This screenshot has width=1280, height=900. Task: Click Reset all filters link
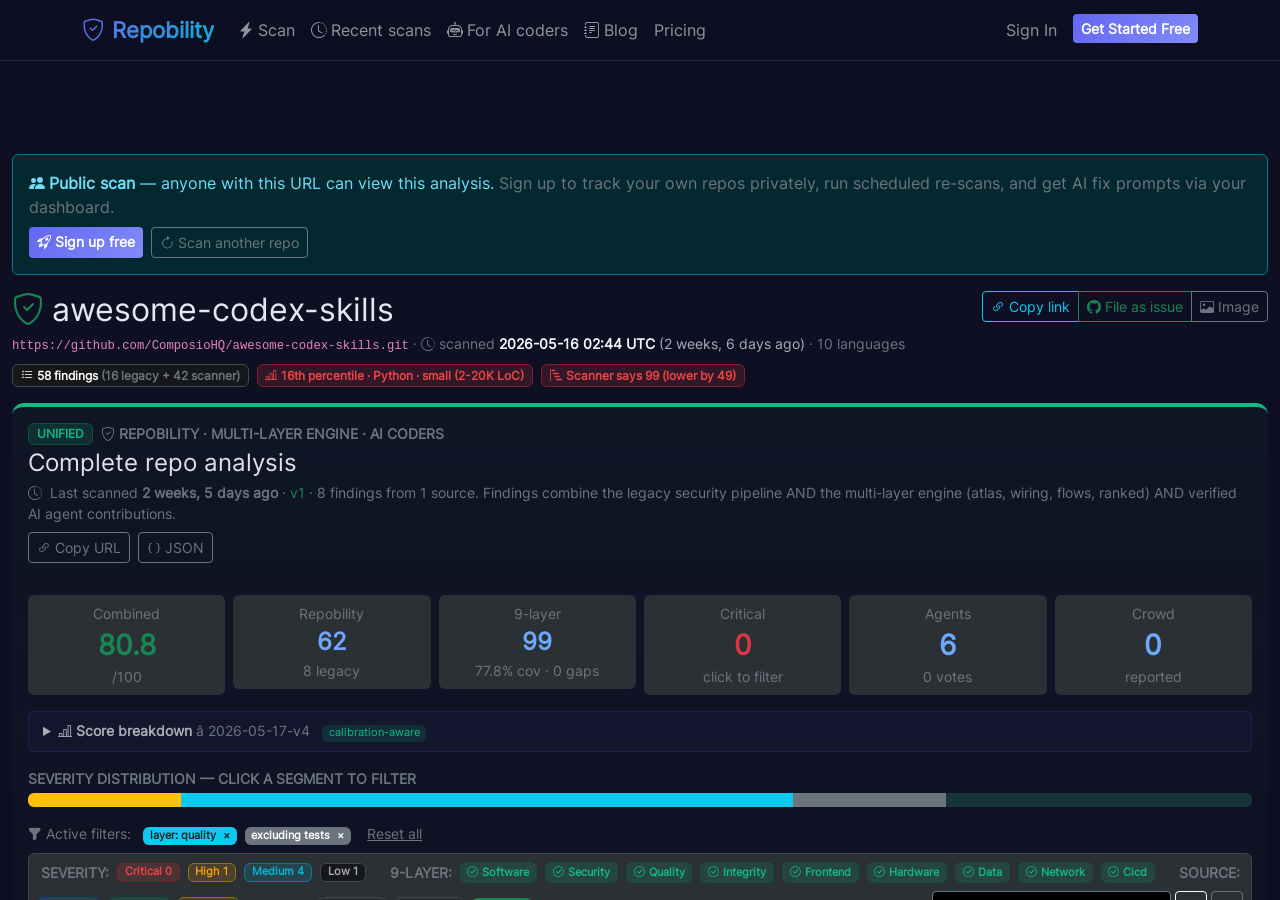[x=394, y=834]
